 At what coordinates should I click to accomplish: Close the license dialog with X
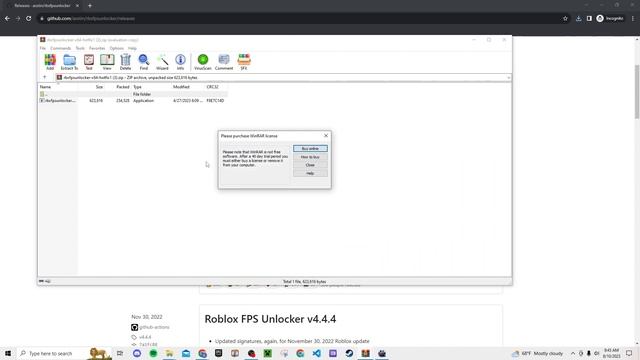click(x=326, y=136)
